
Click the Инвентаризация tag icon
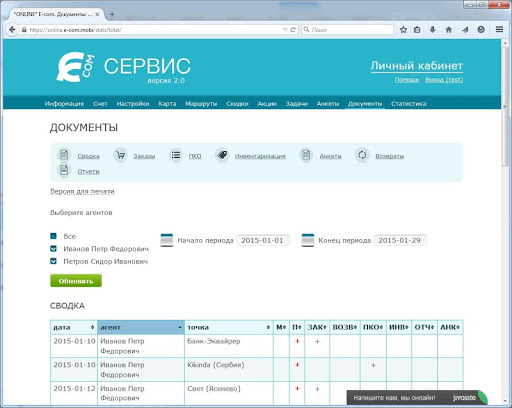(222, 155)
